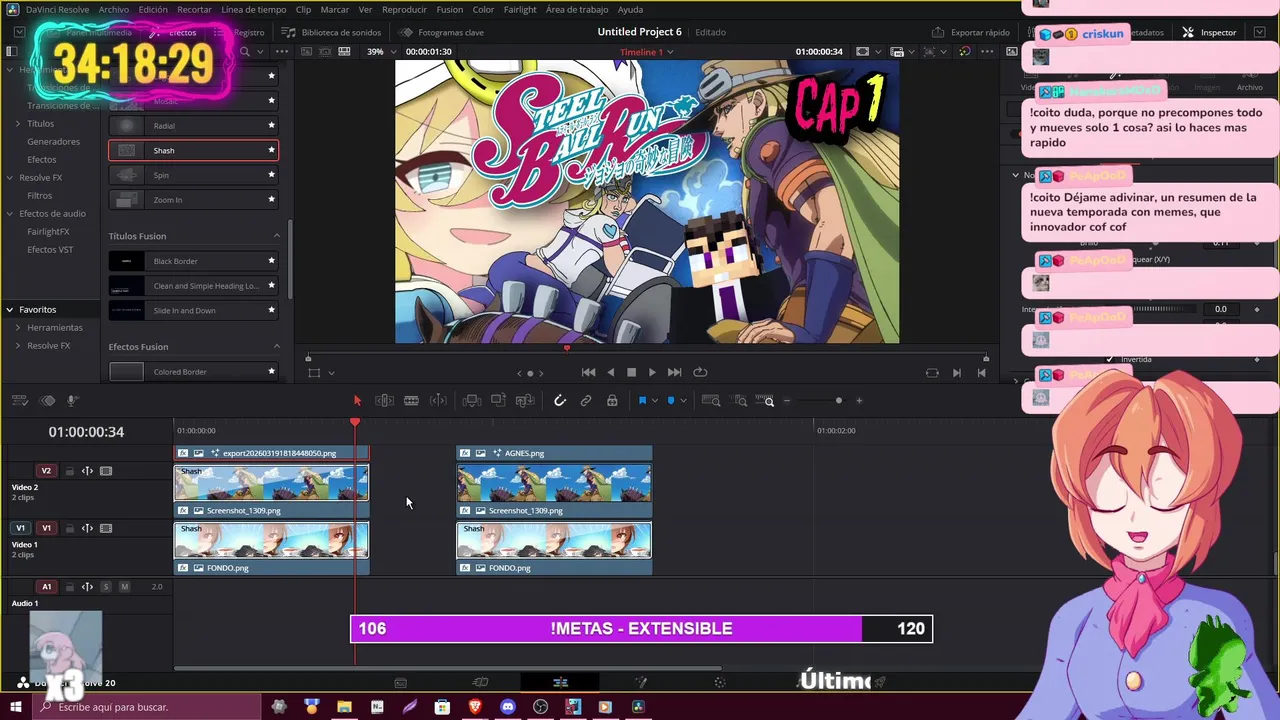Jump to last frame in viewer

click(x=674, y=372)
